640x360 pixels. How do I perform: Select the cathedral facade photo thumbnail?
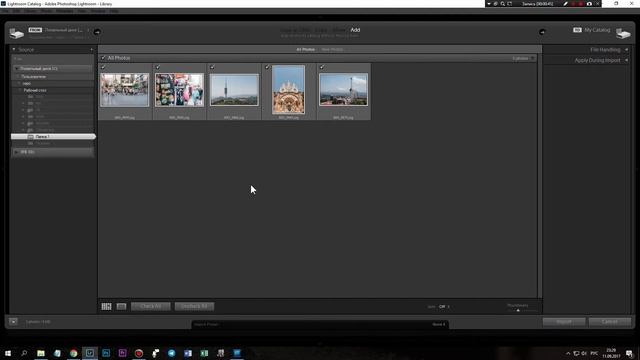[x=289, y=90]
